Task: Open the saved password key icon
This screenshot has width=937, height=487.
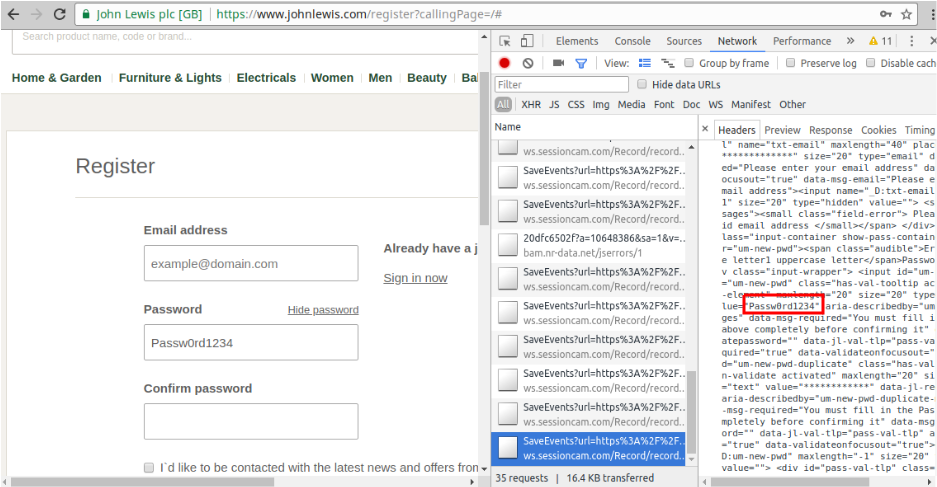Action: [x=886, y=14]
